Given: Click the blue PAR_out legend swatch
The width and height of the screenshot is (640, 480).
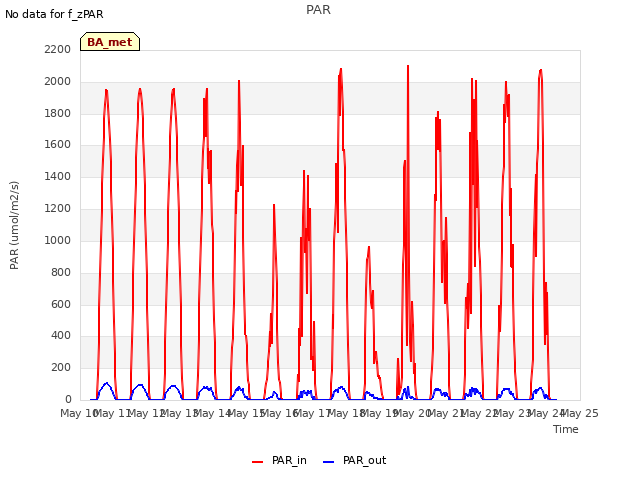Looking at the screenshot, I should pyautogui.click(x=329, y=462).
